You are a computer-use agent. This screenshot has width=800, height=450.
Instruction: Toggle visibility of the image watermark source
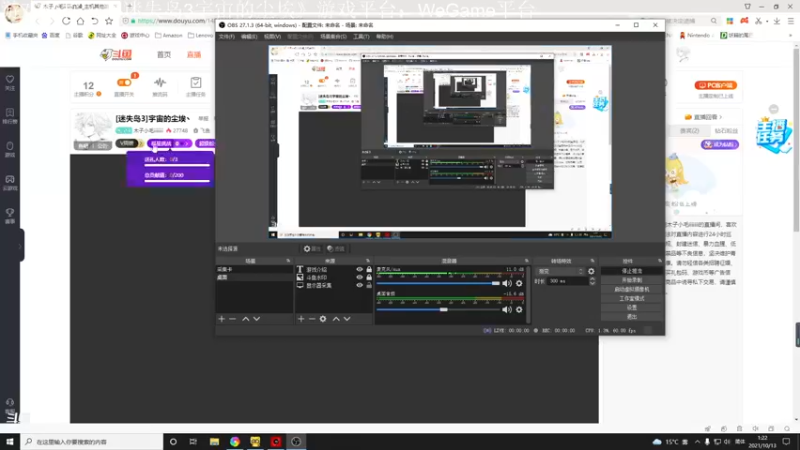(359, 278)
